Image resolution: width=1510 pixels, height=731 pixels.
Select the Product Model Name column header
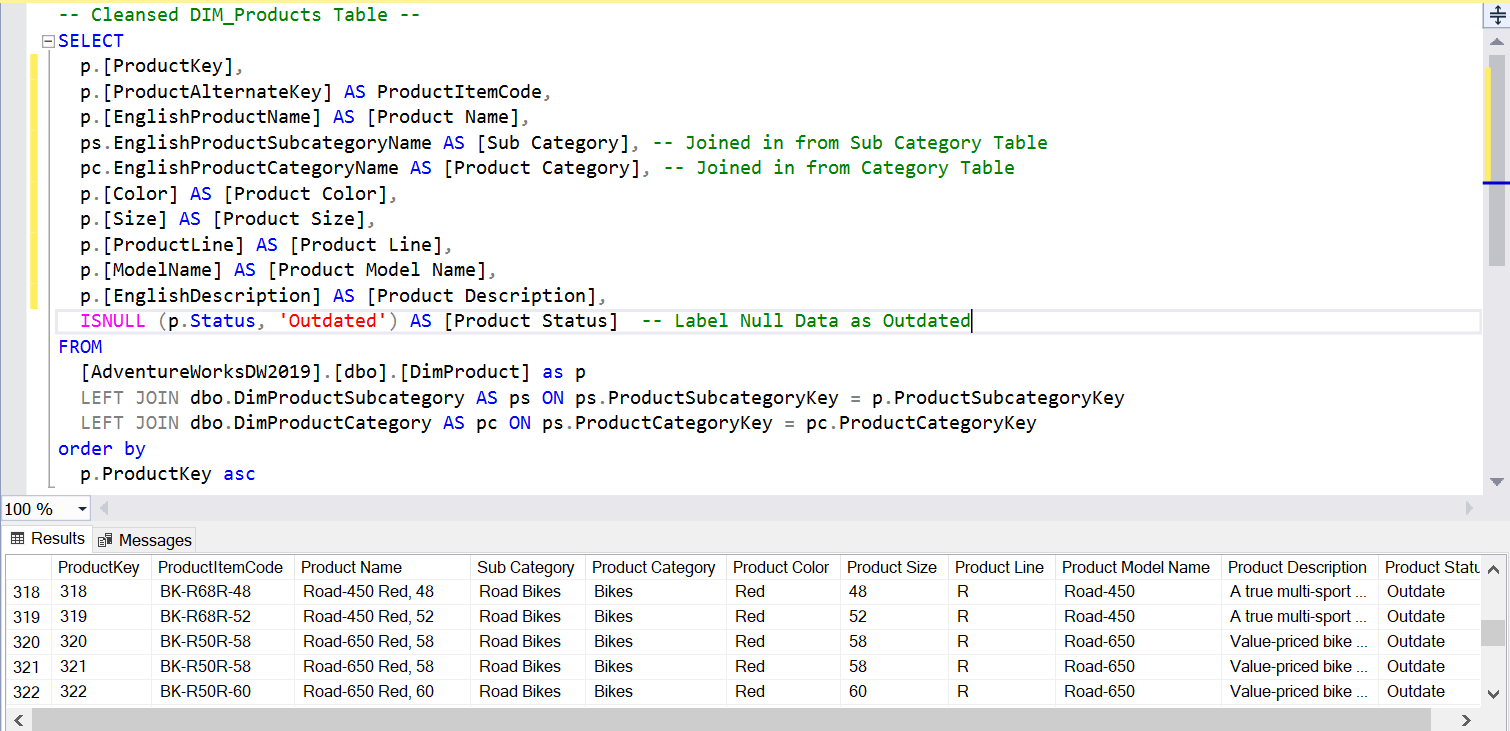pos(1138,567)
